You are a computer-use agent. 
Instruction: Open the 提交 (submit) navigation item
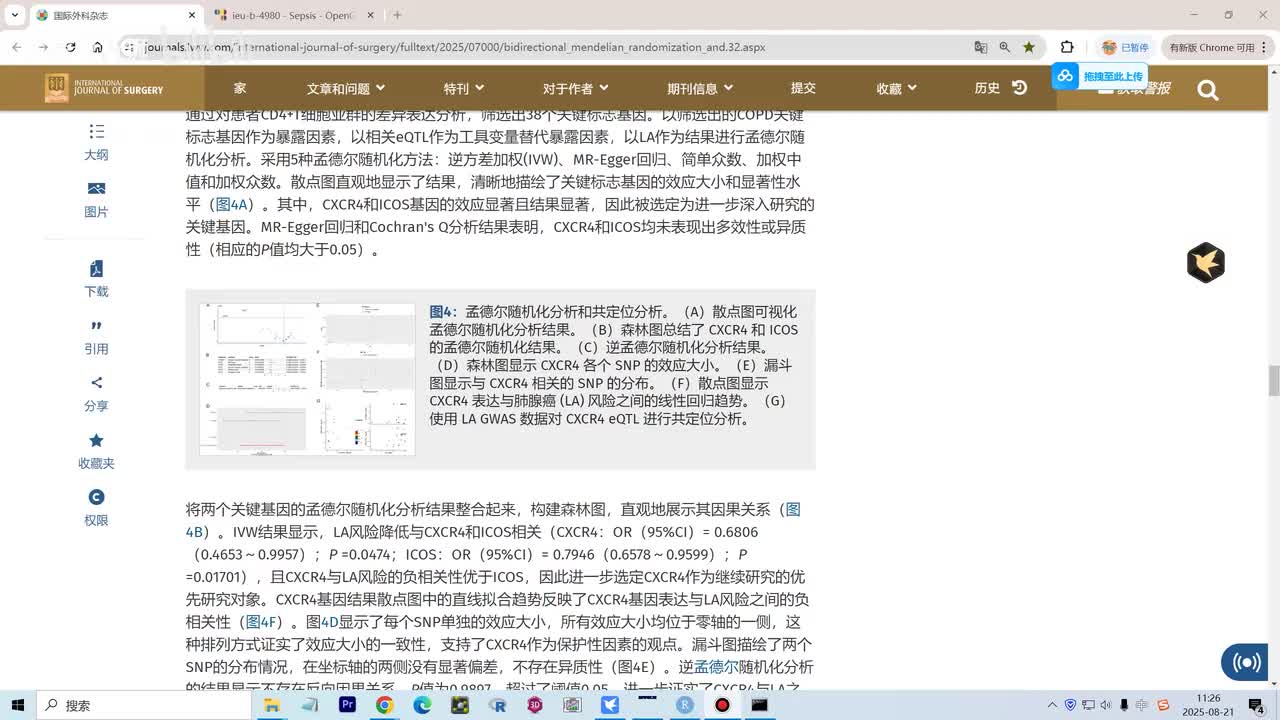tap(803, 88)
